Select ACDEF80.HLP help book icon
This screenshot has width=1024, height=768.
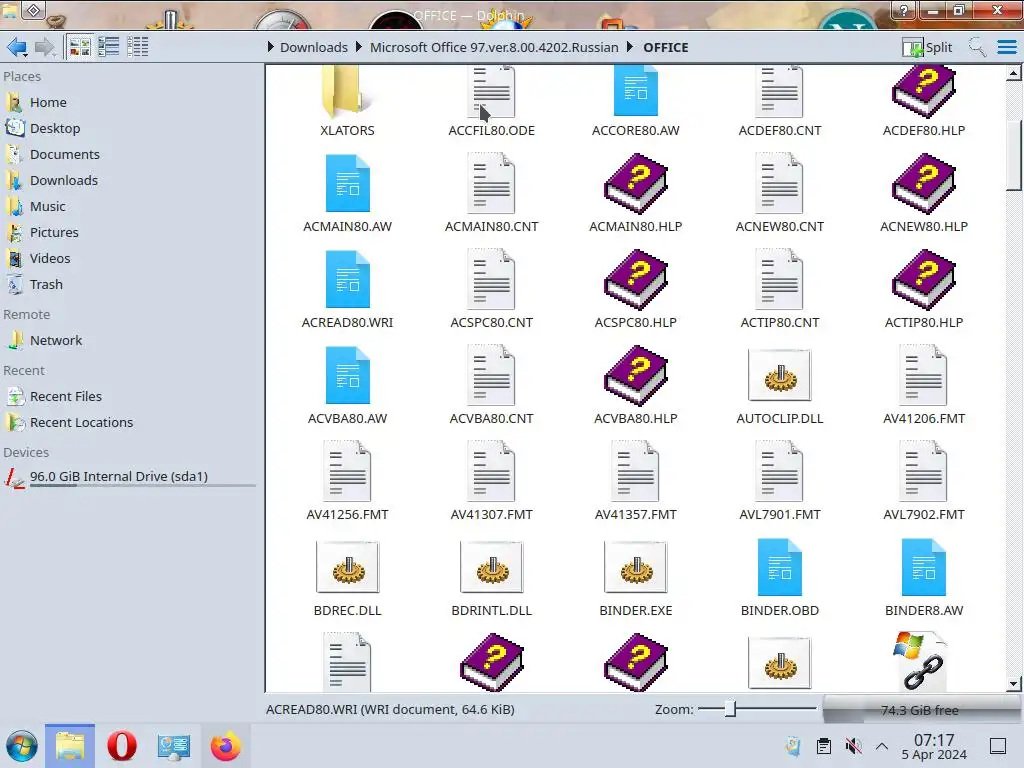point(924,92)
